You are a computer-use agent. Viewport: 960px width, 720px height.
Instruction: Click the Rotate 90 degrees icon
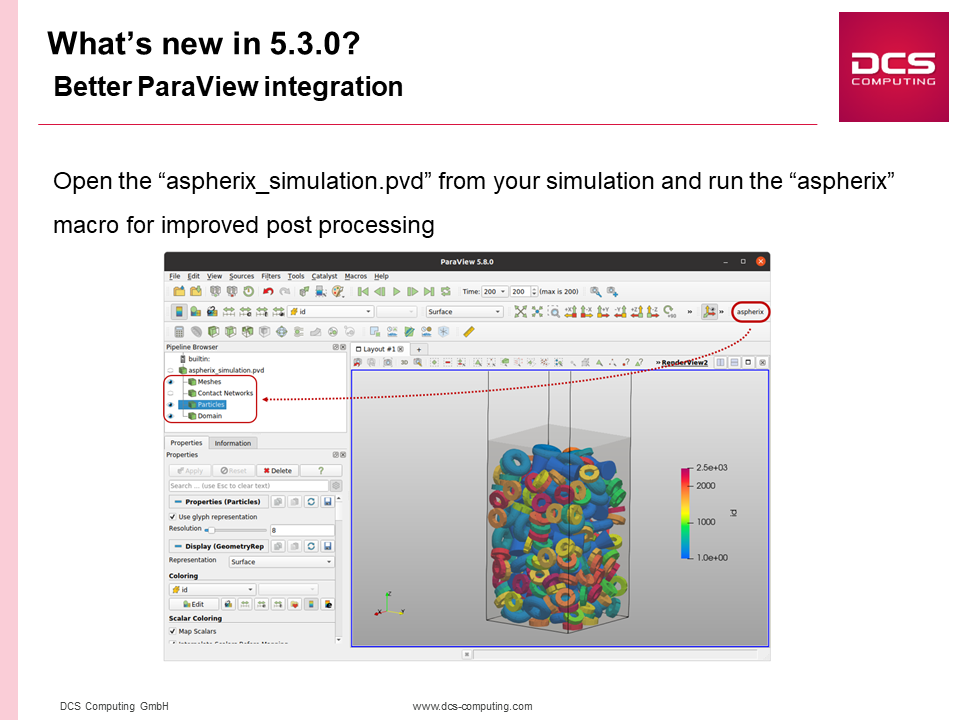pos(669,312)
